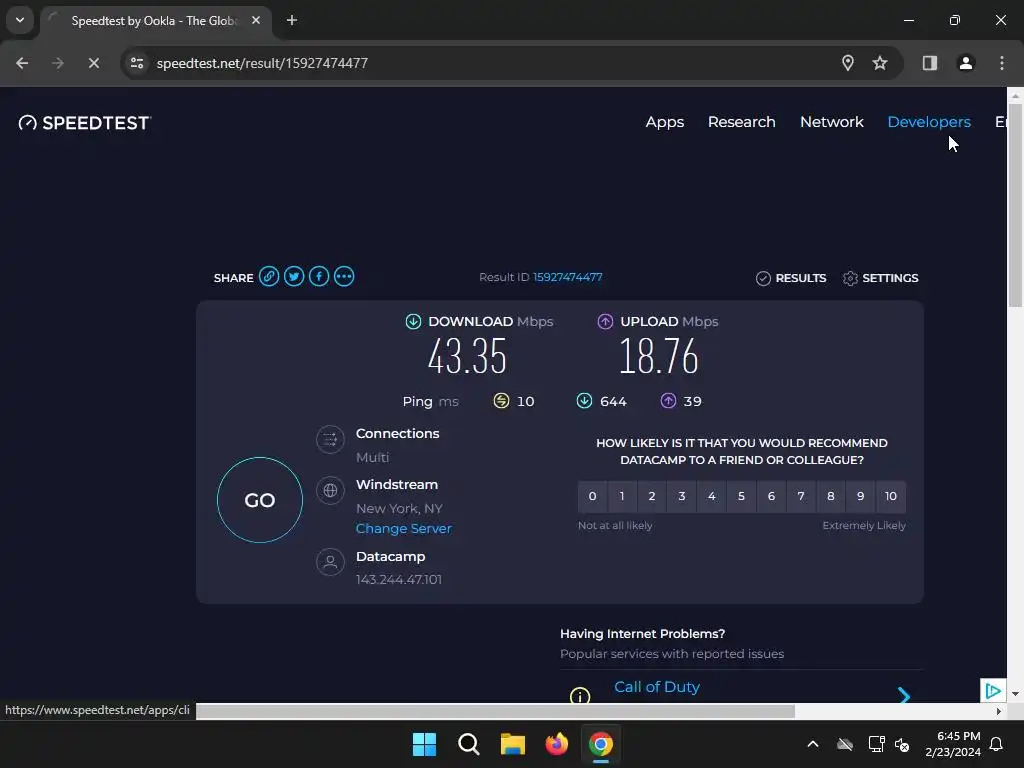Rate recommendation as 3
This screenshot has height=768, width=1024.
[682, 496]
